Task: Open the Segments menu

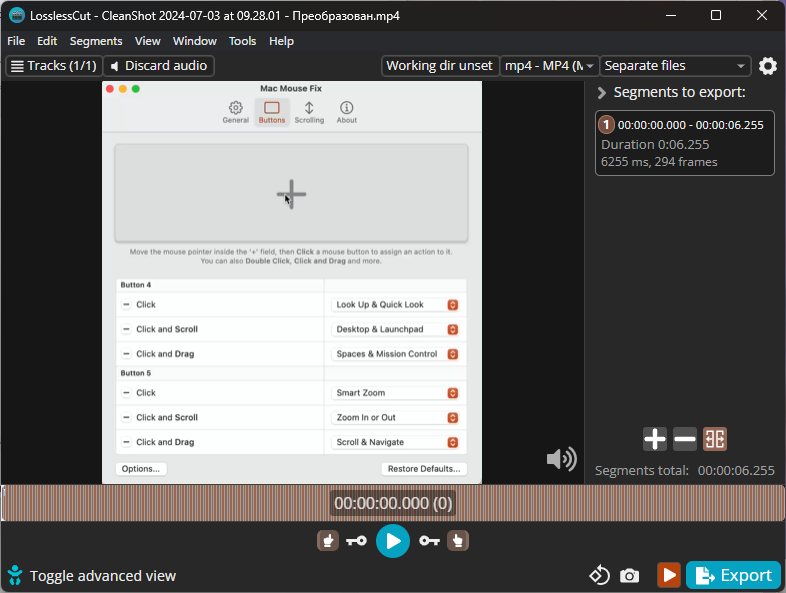Action: click(x=96, y=41)
